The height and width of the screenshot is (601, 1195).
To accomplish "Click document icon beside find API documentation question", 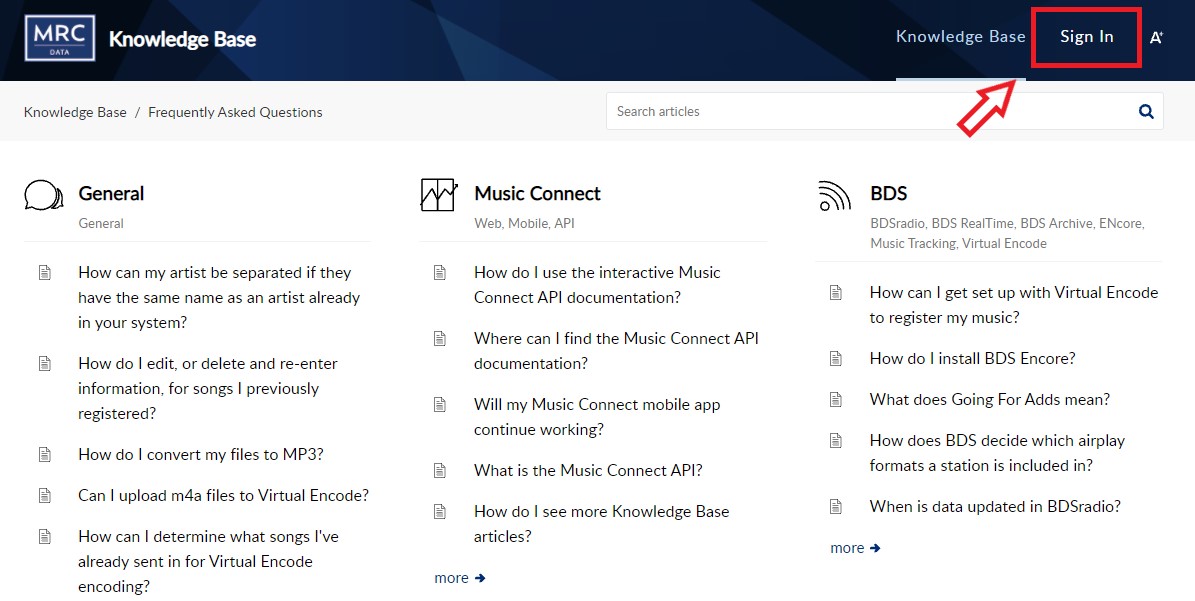I will pos(440,338).
